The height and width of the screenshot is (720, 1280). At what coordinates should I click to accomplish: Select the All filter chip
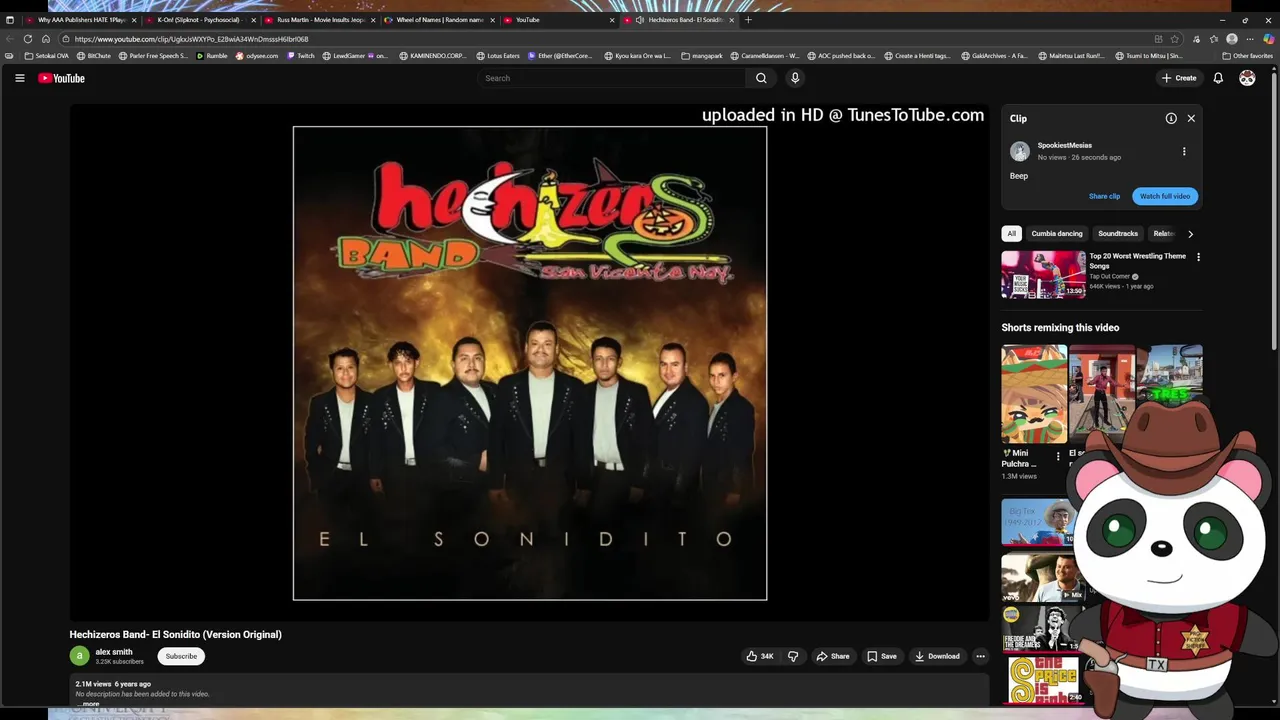(1011, 234)
